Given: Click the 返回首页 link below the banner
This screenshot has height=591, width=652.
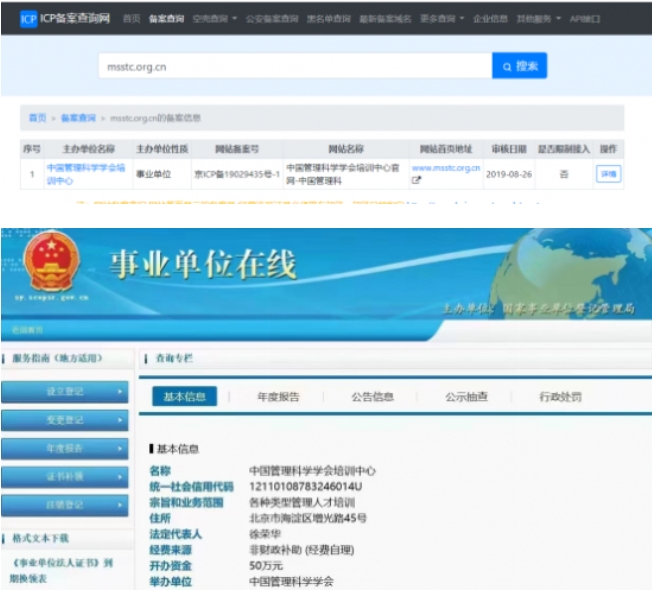Looking at the screenshot, I should tap(27, 330).
